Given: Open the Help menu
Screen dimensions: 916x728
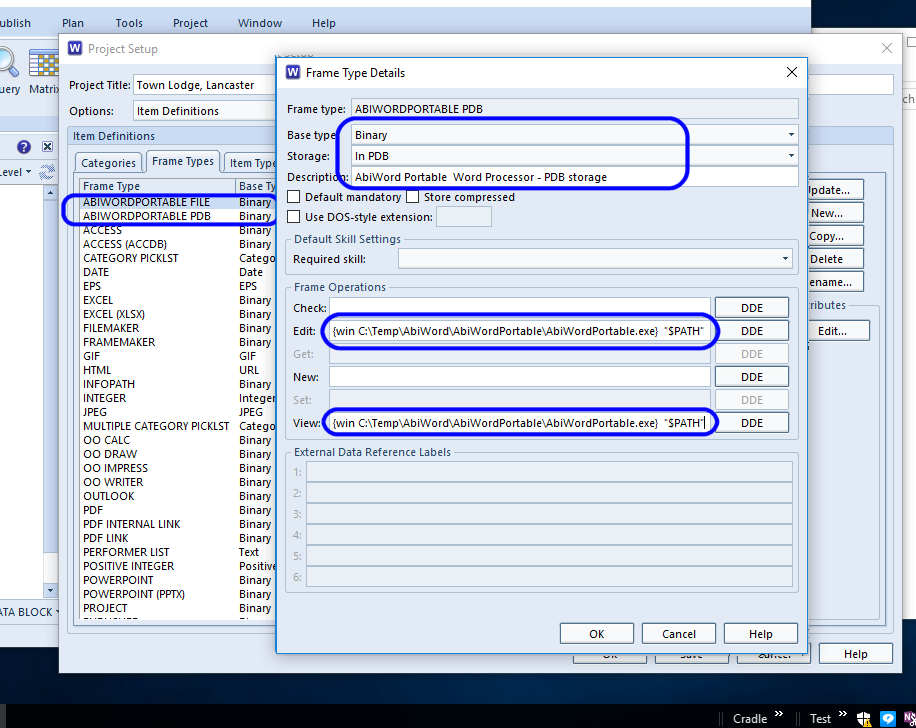Looking at the screenshot, I should pyautogui.click(x=324, y=23).
